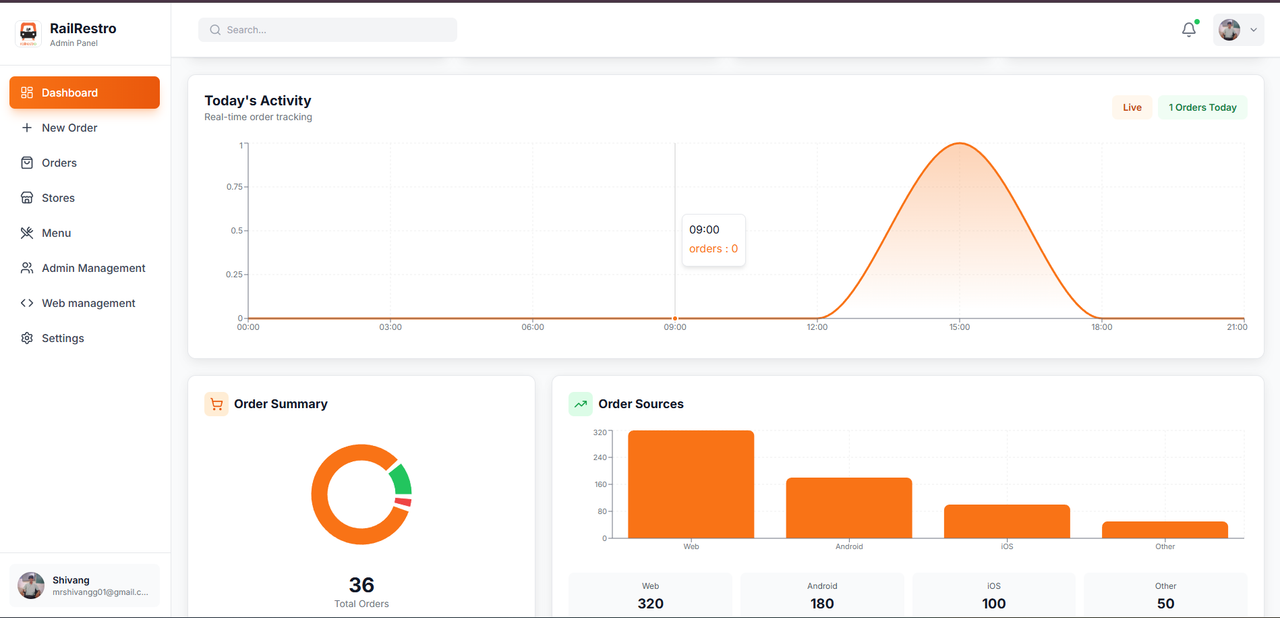Go to New Order page
The width and height of the screenshot is (1280, 618).
tap(69, 128)
